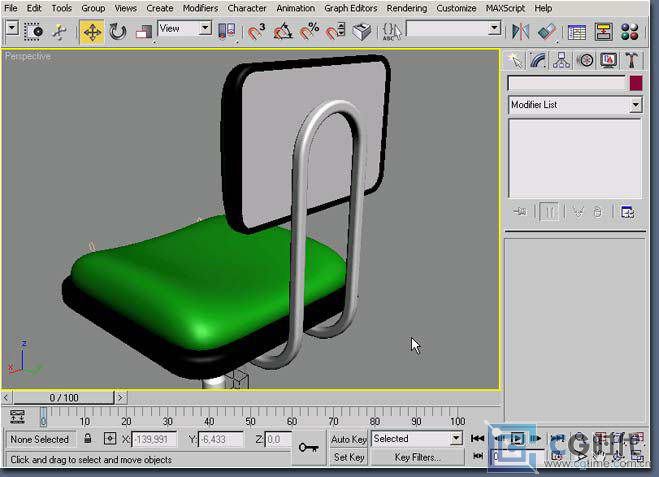
Task: Toggle the mini curve editor
Action: click(x=17, y=416)
